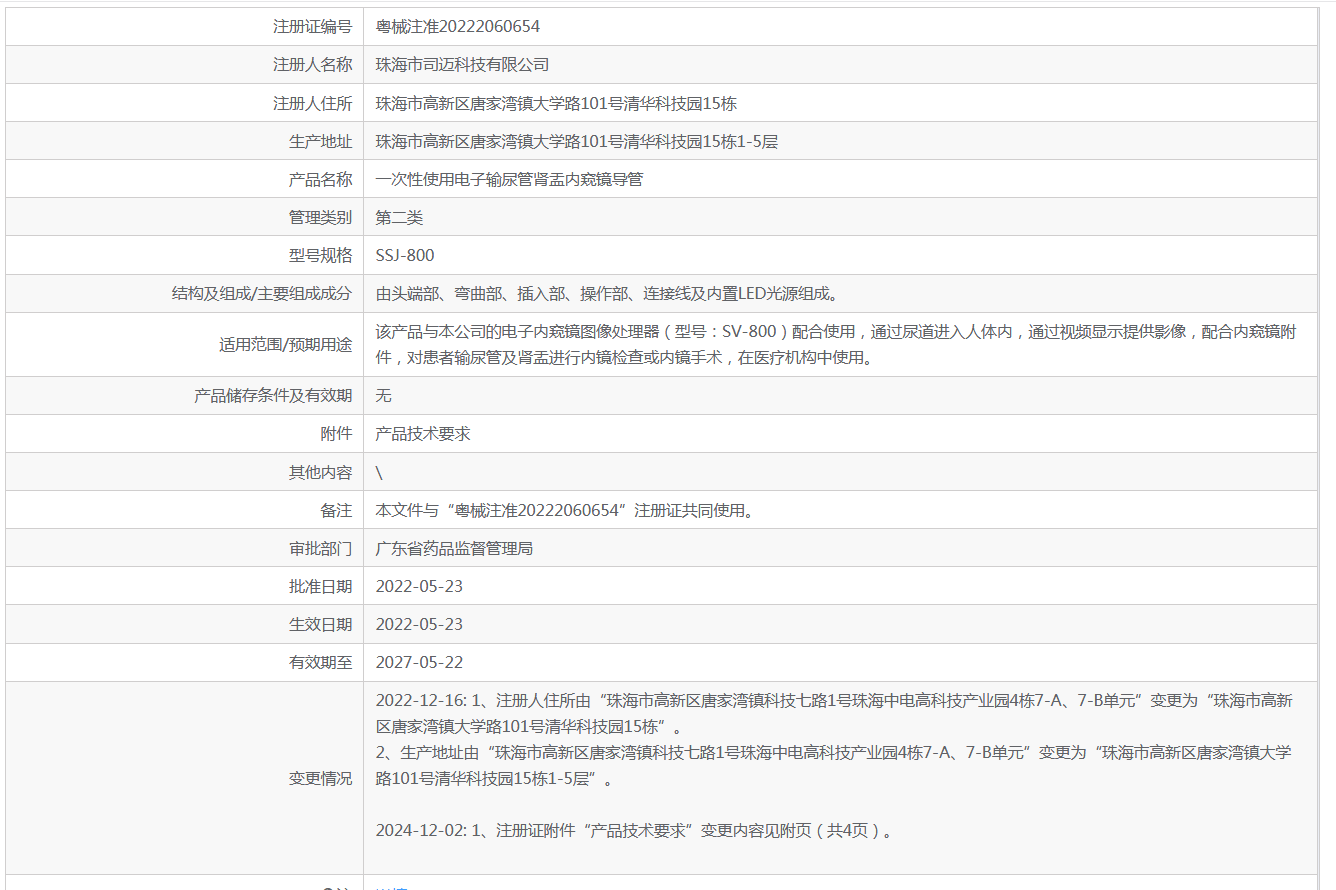The height and width of the screenshot is (890, 1336).
Task: Select the value 广东省药品监督管理局
Action: tap(455, 548)
